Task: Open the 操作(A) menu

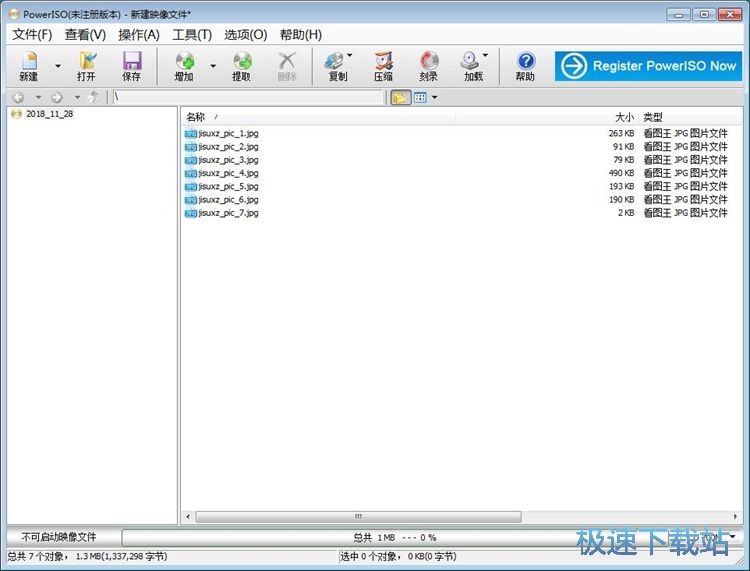Action: point(139,34)
